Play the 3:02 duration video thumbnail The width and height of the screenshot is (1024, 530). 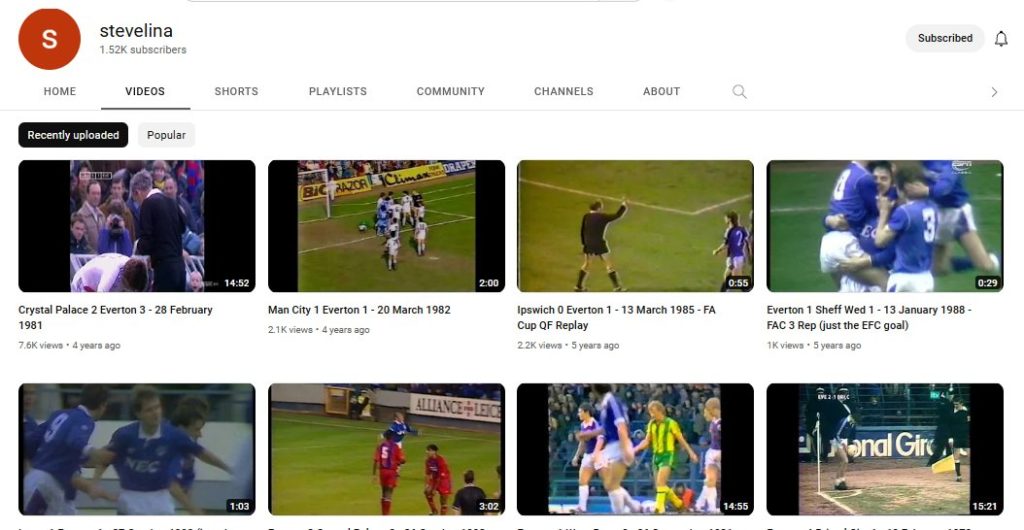click(x=386, y=448)
